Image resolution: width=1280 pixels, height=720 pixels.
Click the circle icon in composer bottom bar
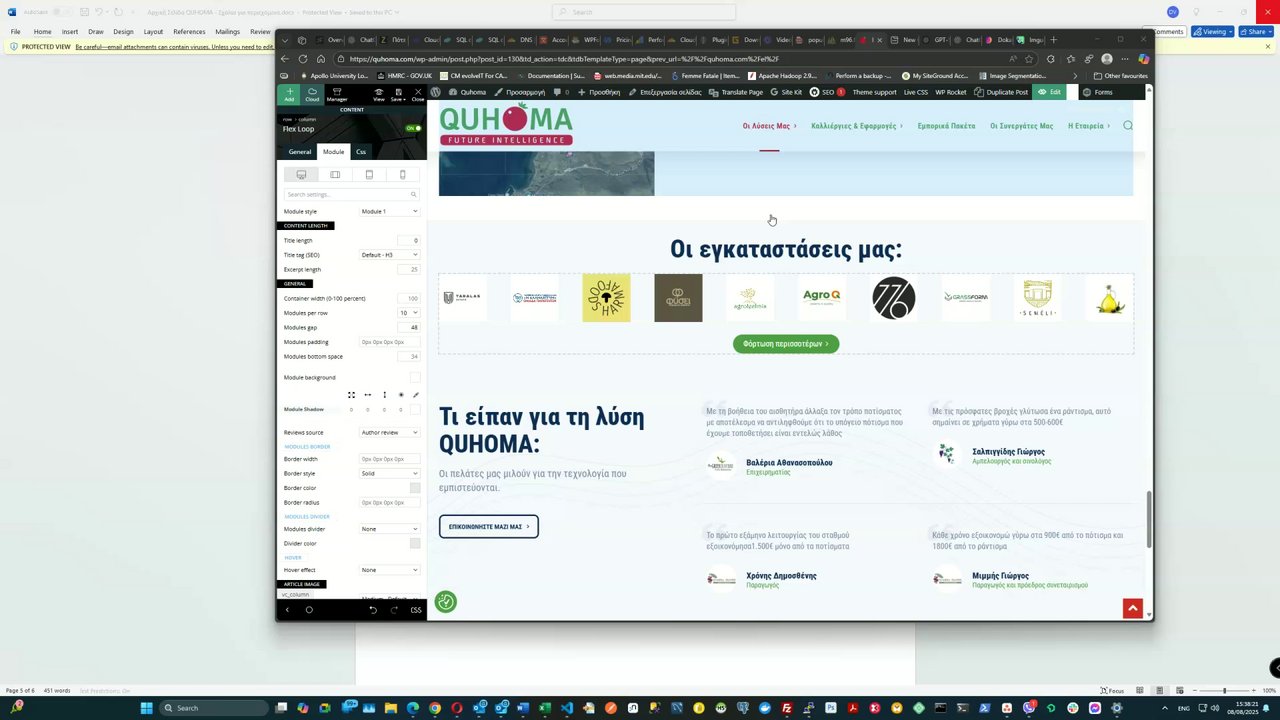coord(309,610)
